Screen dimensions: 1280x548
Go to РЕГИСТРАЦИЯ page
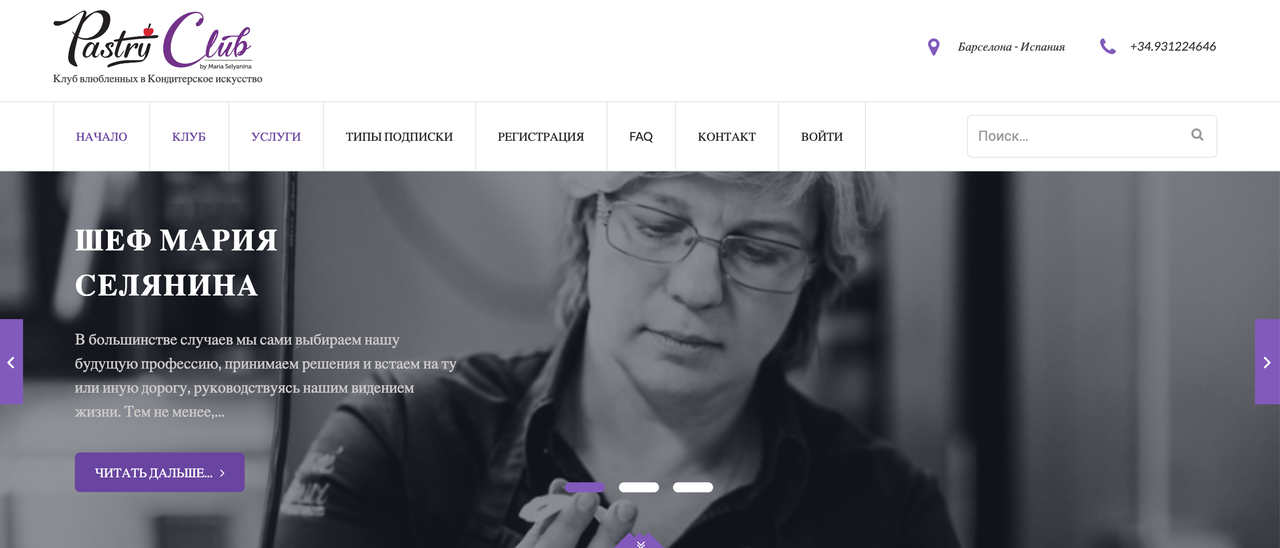click(541, 137)
